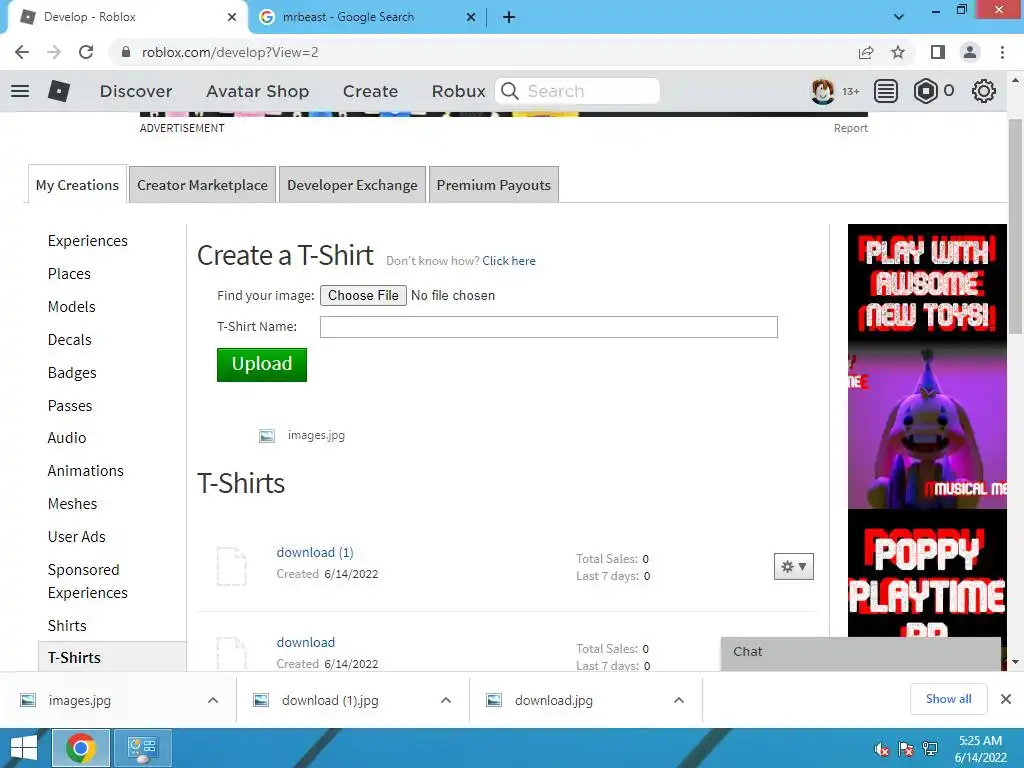Click the site padlock icon

point(126,52)
